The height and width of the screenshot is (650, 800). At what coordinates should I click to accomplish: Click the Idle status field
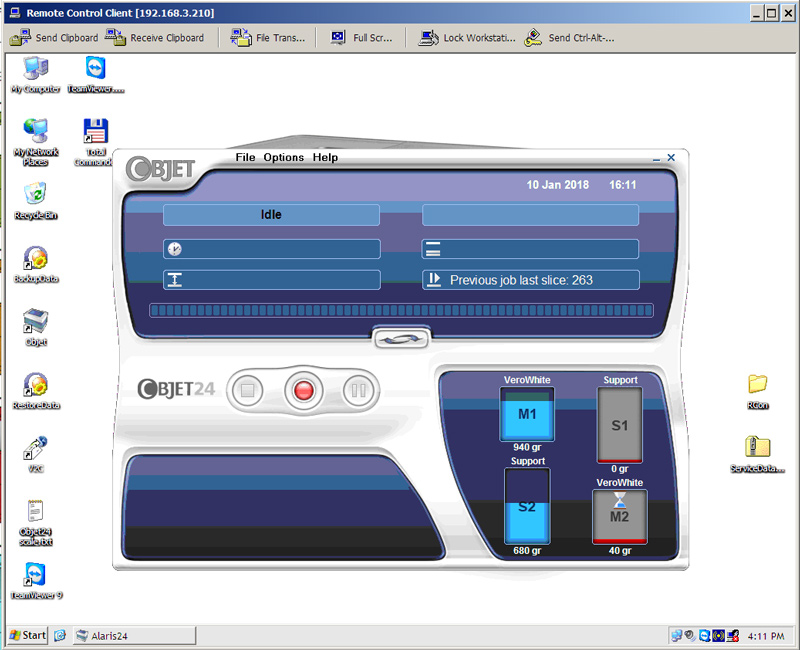click(x=271, y=215)
